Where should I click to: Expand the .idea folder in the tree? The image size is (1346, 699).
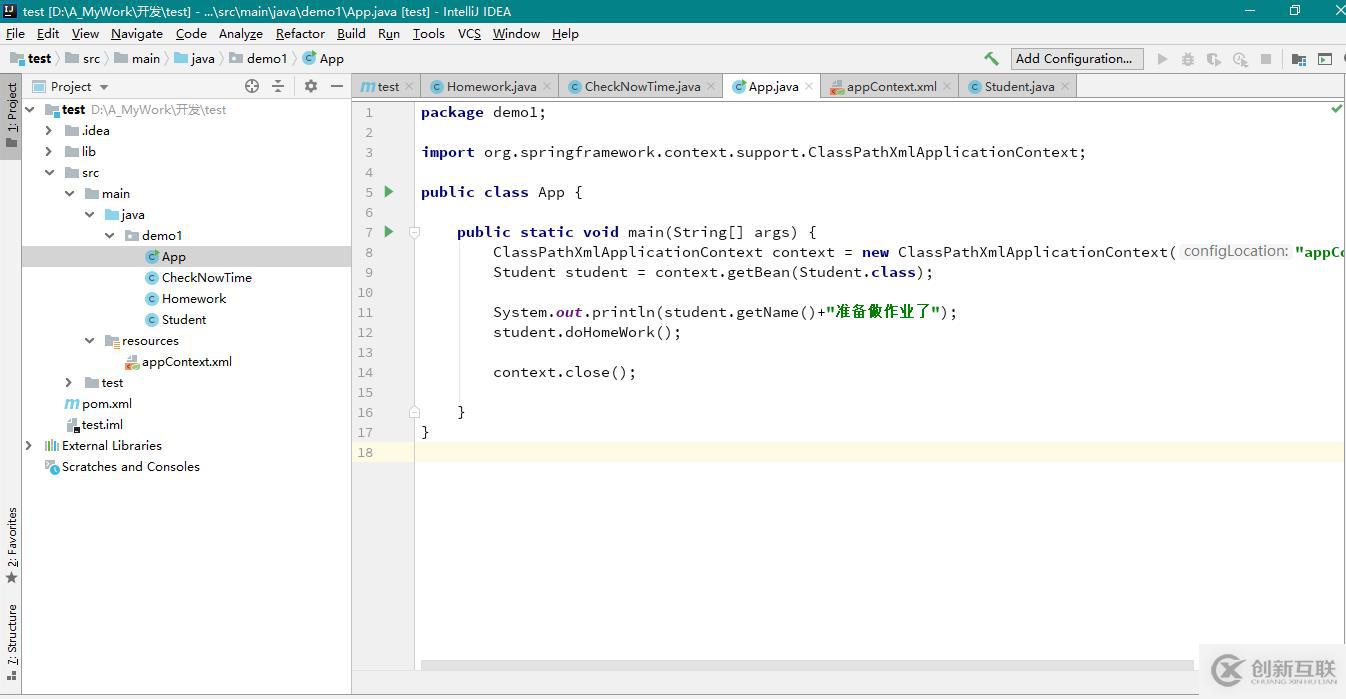coord(48,131)
